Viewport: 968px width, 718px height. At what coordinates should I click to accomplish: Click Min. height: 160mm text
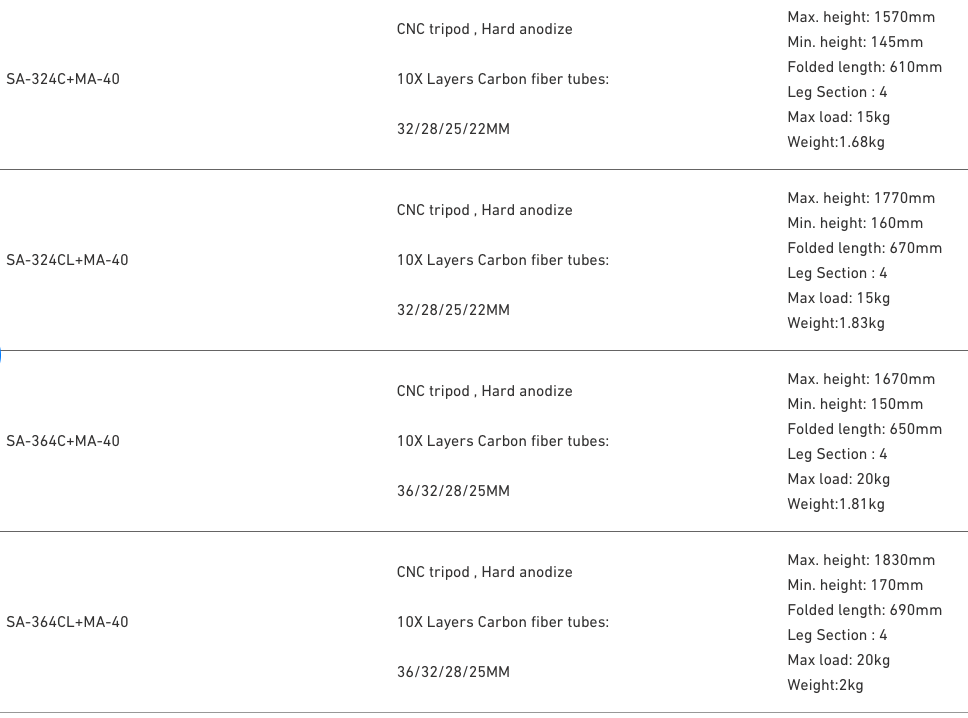[x=855, y=223]
